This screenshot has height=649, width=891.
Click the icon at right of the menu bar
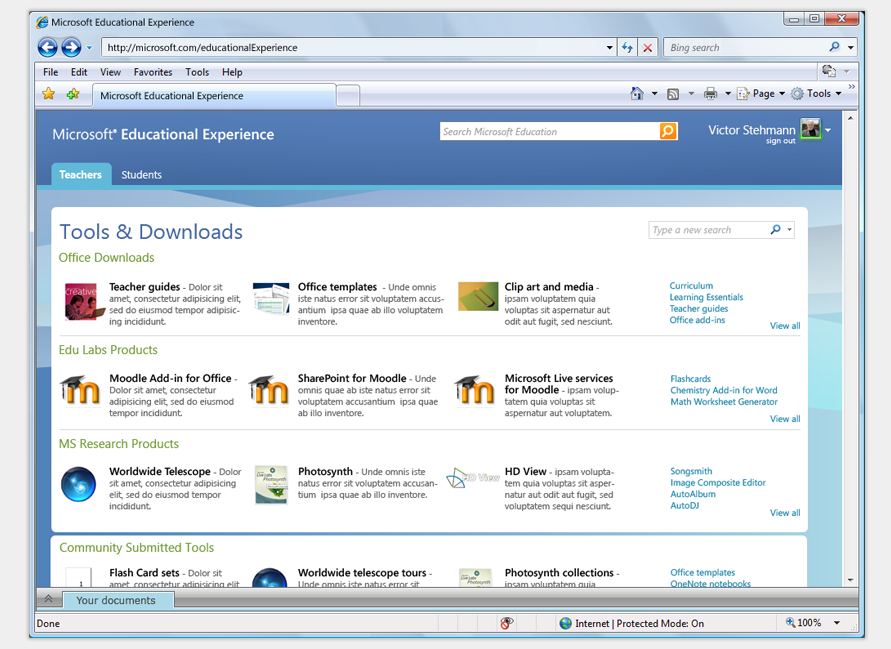tap(829, 71)
